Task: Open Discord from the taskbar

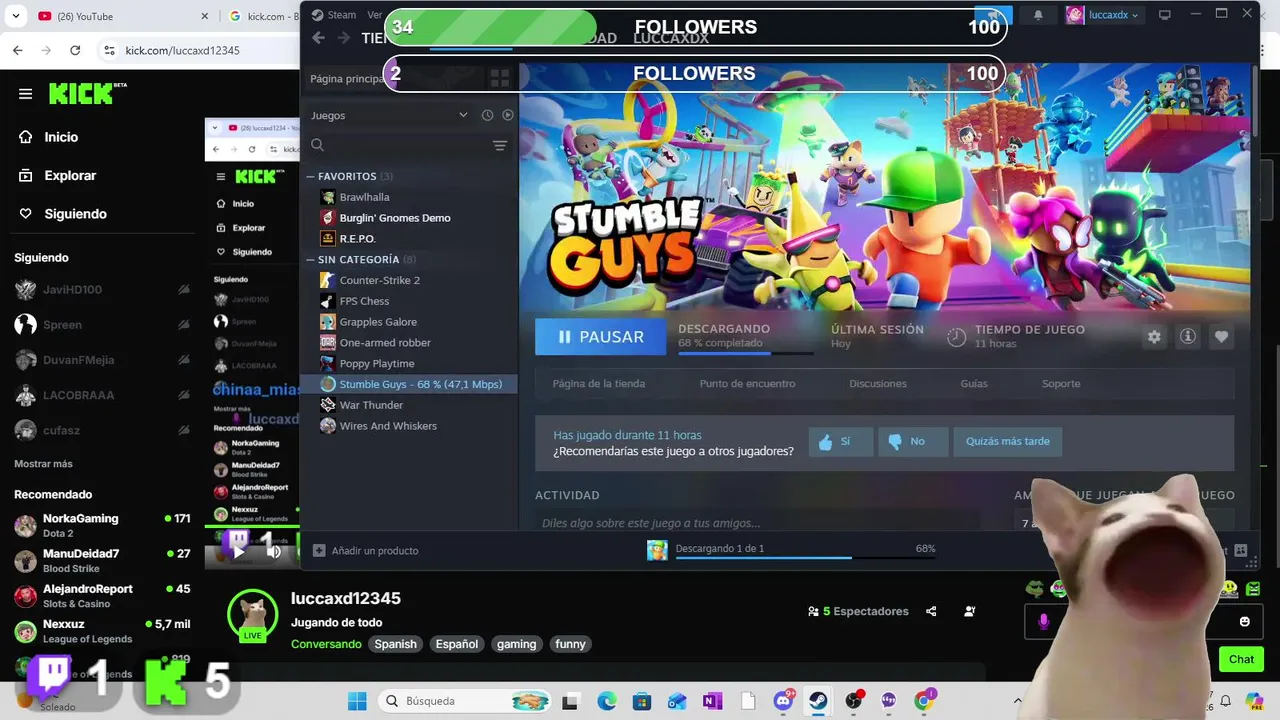Action: [784, 701]
